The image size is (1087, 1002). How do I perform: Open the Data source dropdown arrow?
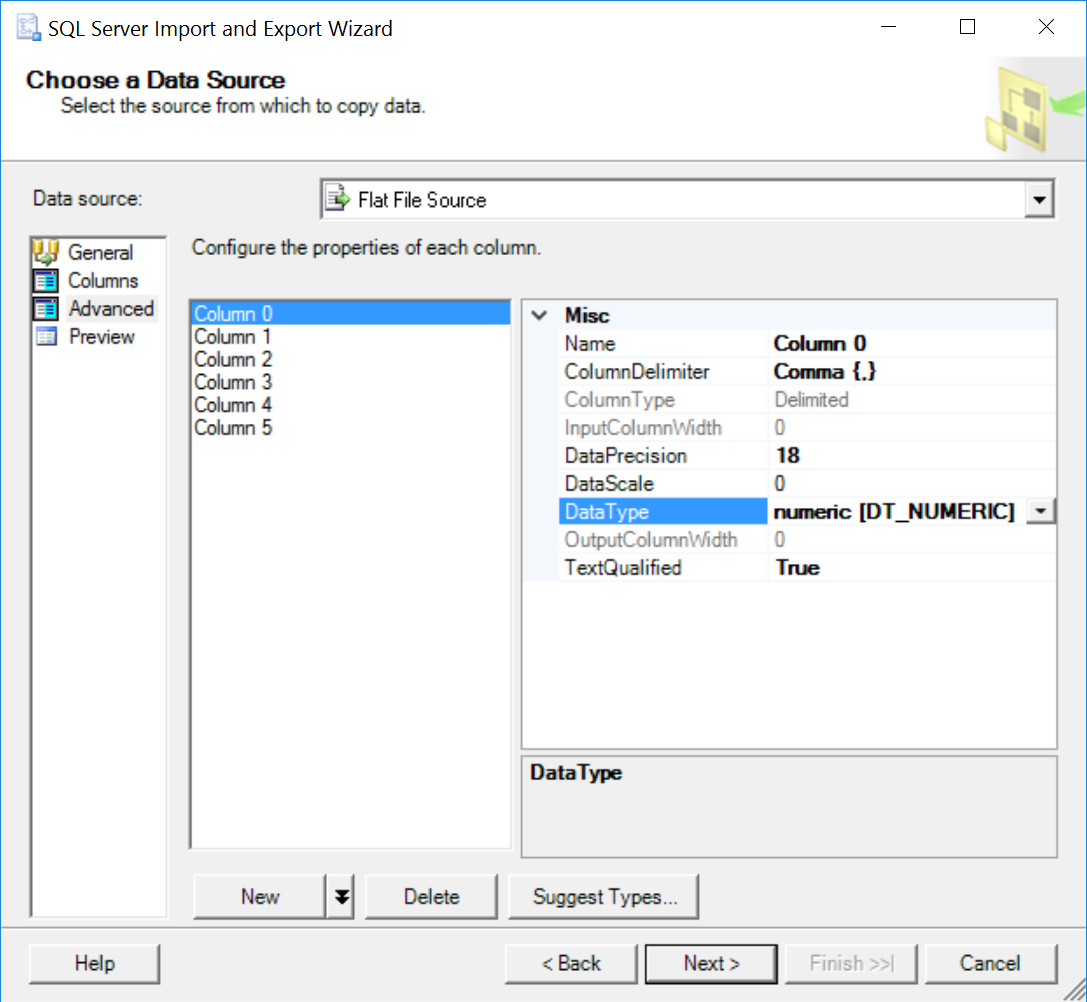click(1040, 200)
